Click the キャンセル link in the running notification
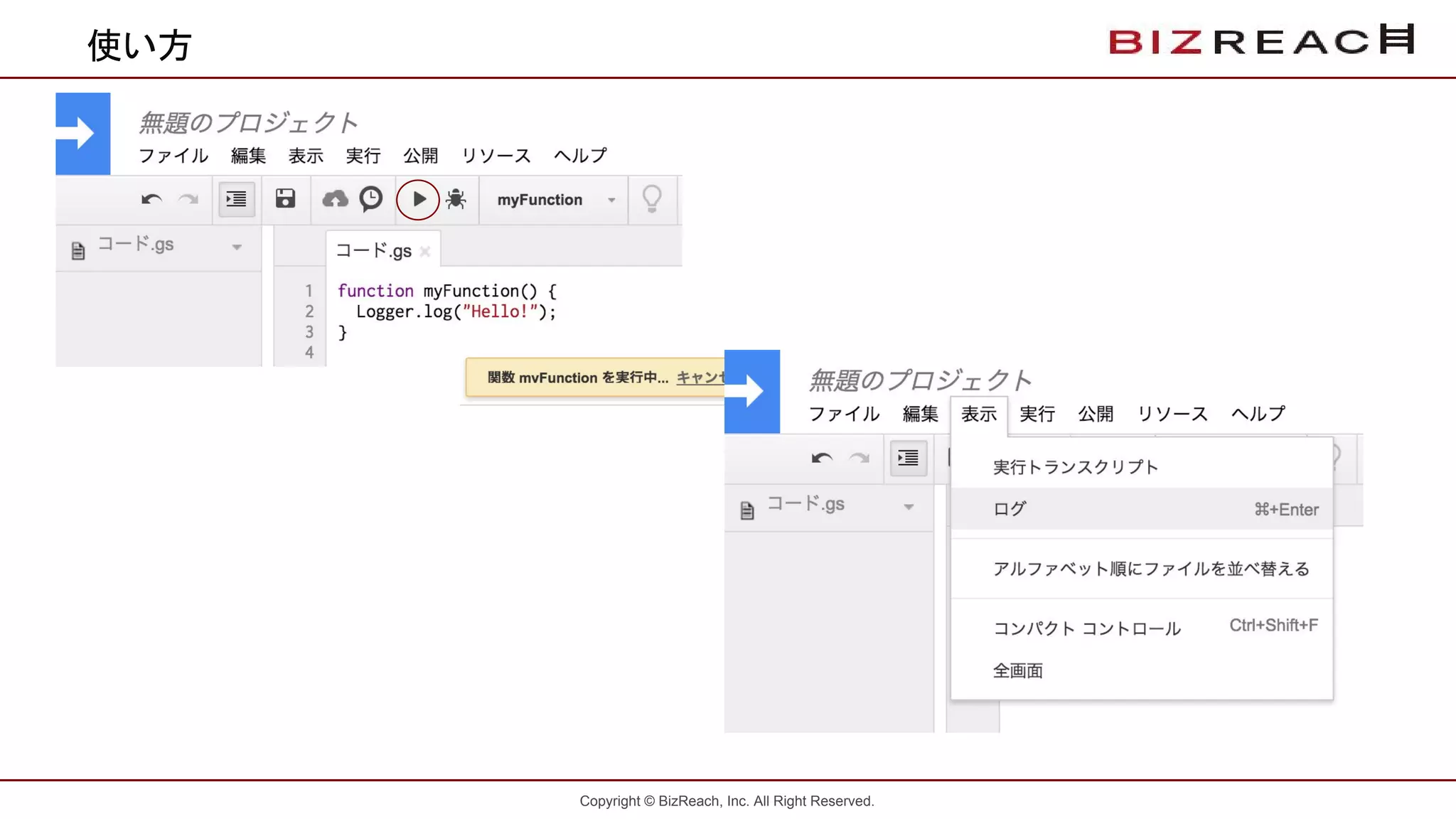 point(700,378)
